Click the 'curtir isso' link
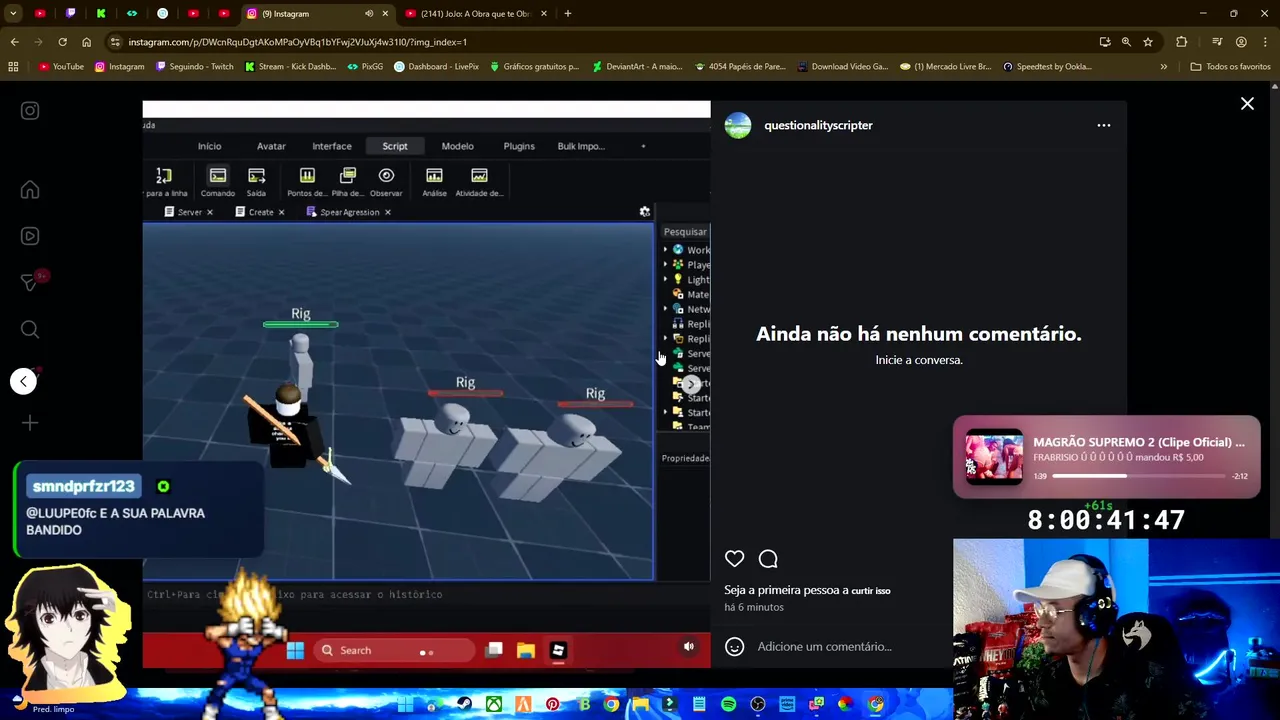This screenshot has height=720, width=1280. tap(870, 591)
